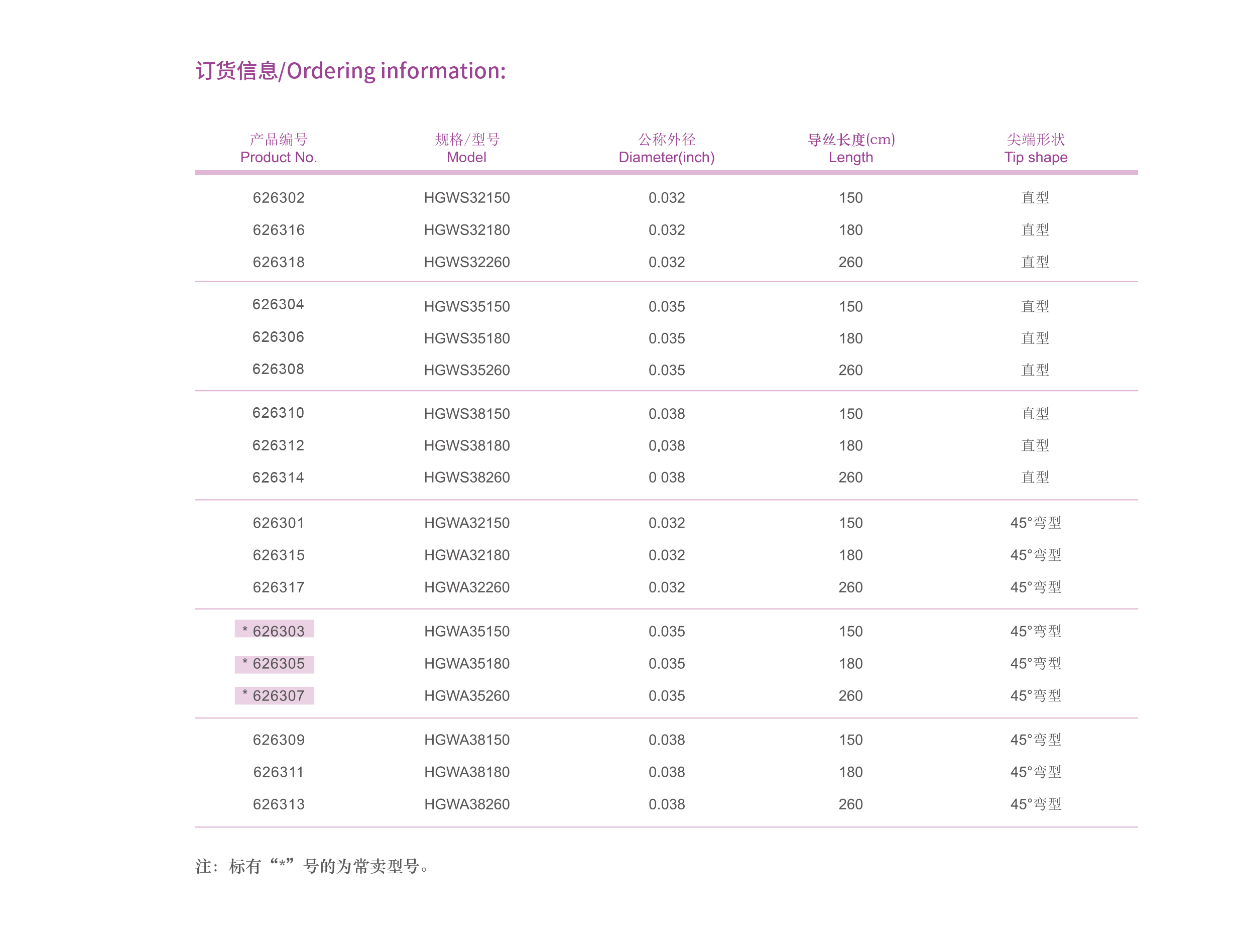
Task: Click the Ordering information heading
Action: pos(350,71)
